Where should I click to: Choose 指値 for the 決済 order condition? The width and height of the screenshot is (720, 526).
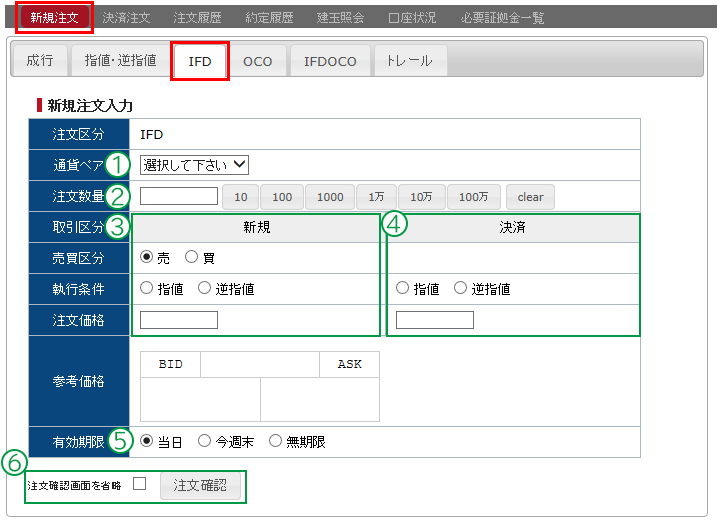click(402, 288)
